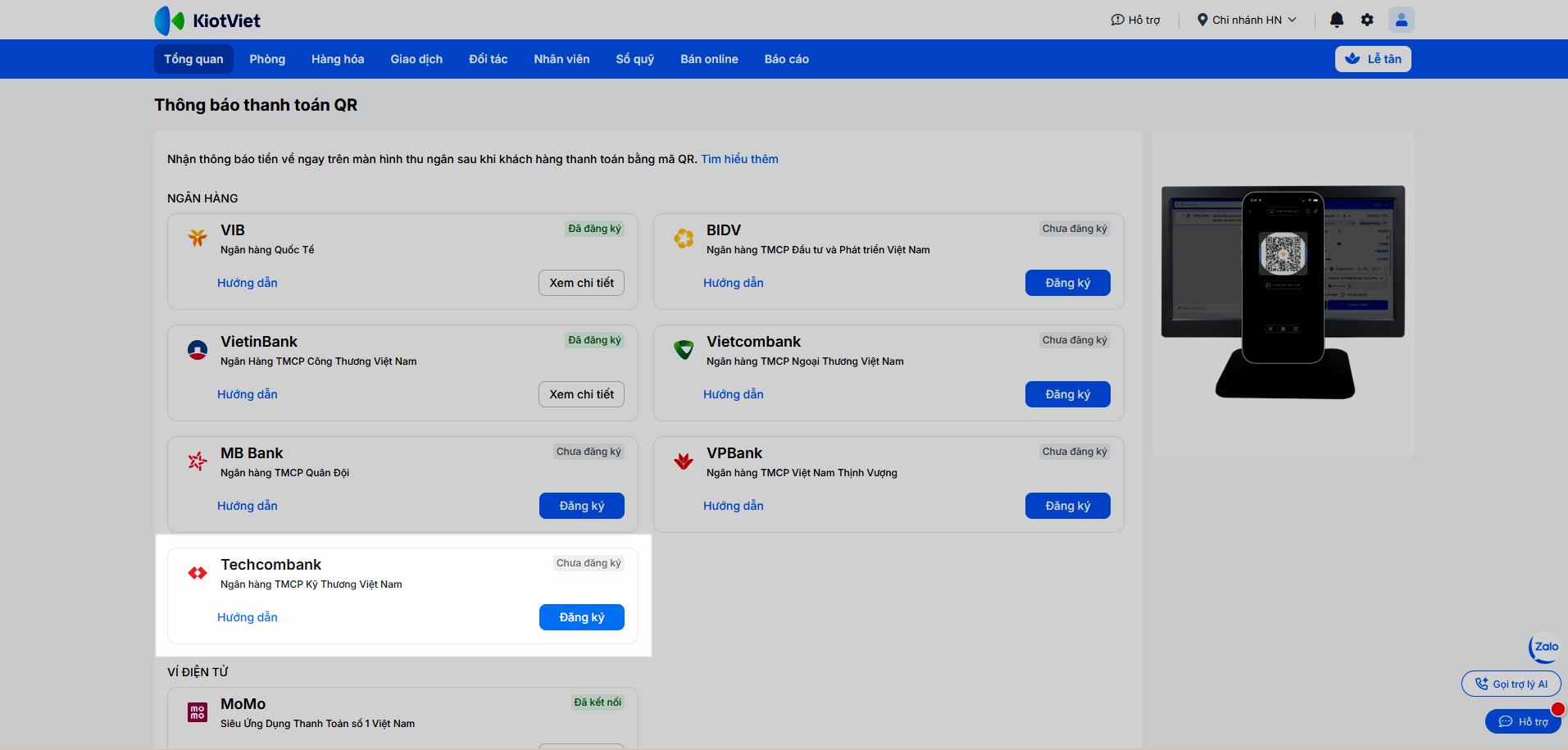Click the Ngân hàng Quốc Tế subtitle
The width and height of the screenshot is (1568, 750).
[x=267, y=250]
